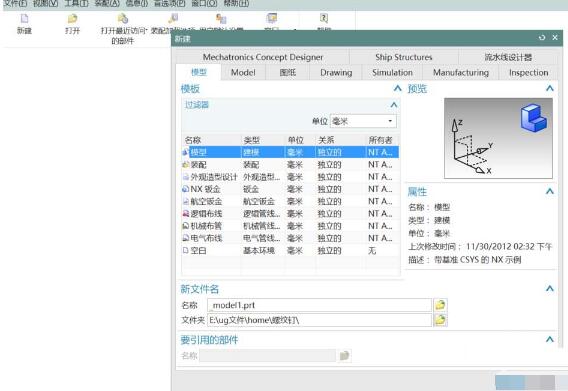The height and width of the screenshot is (391, 568).
Task: Collapse the 过滤器 filter section
Action: coord(394,105)
